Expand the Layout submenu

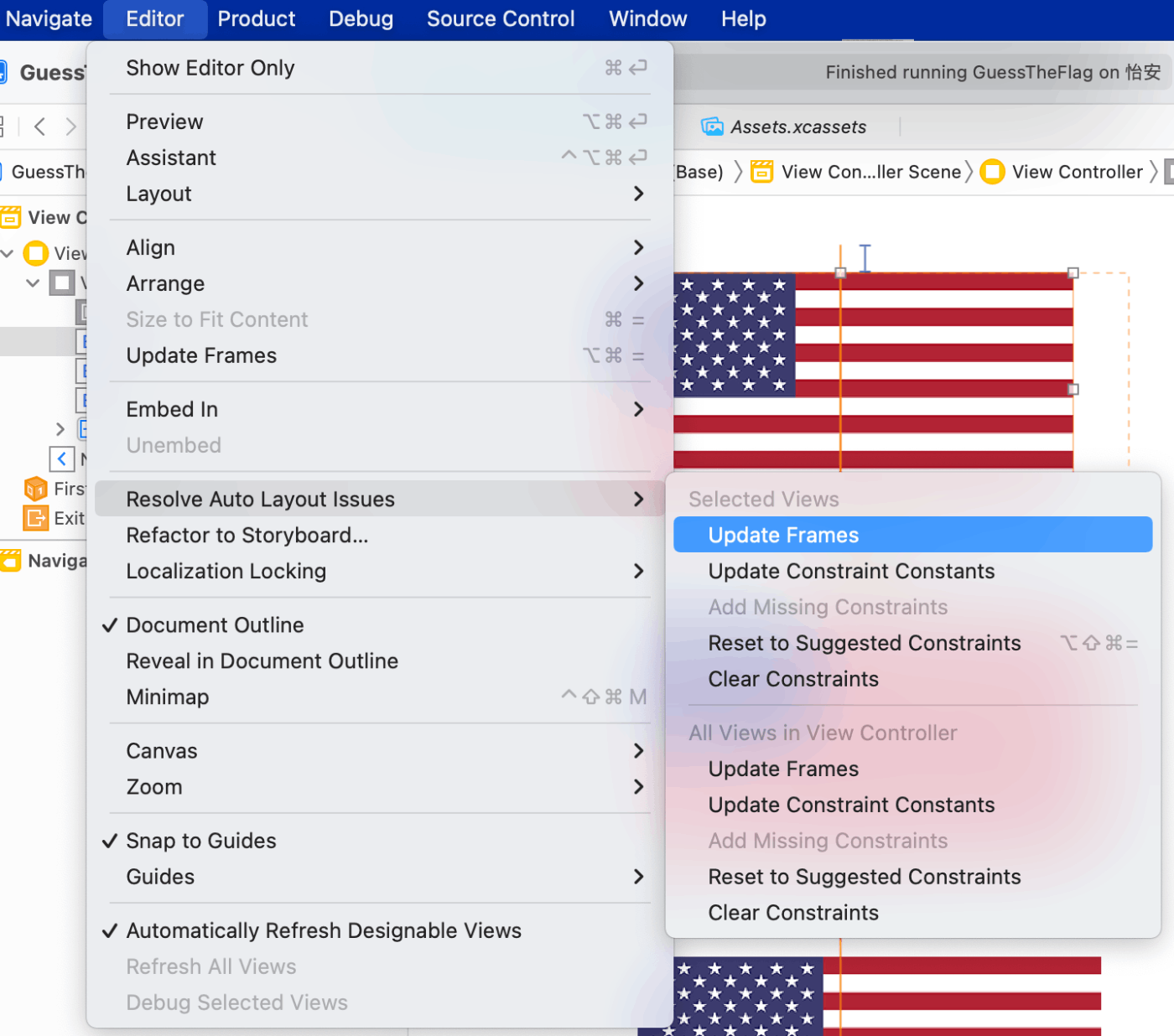coord(380,194)
